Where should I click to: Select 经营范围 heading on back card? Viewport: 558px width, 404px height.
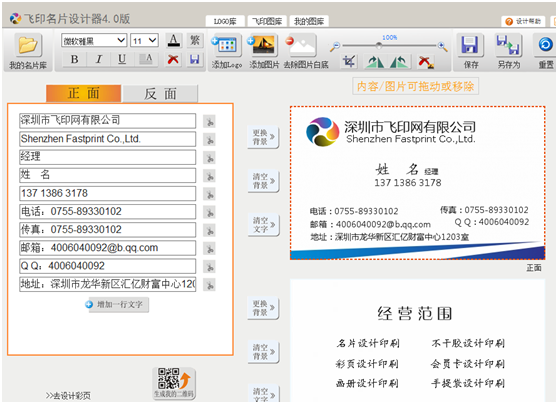(x=415, y=313)
